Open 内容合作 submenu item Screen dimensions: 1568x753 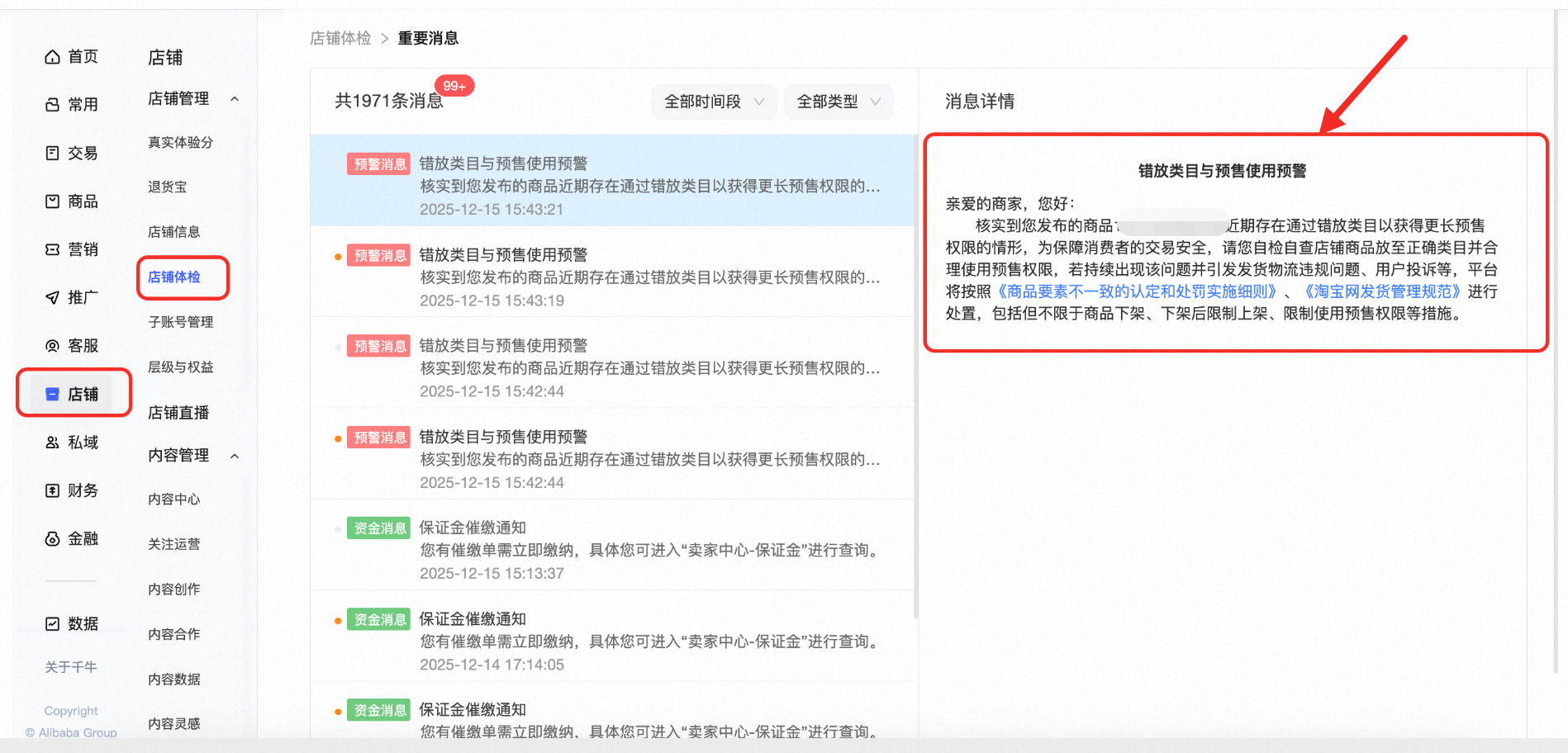pyautogui.click(x=173, y=634)
